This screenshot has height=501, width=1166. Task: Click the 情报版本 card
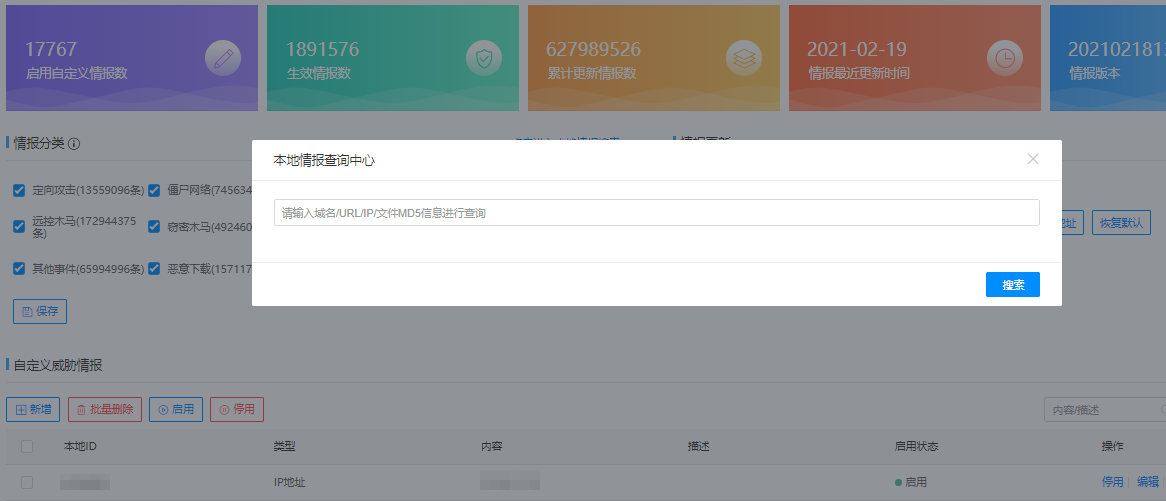(x=1108, y=58)
